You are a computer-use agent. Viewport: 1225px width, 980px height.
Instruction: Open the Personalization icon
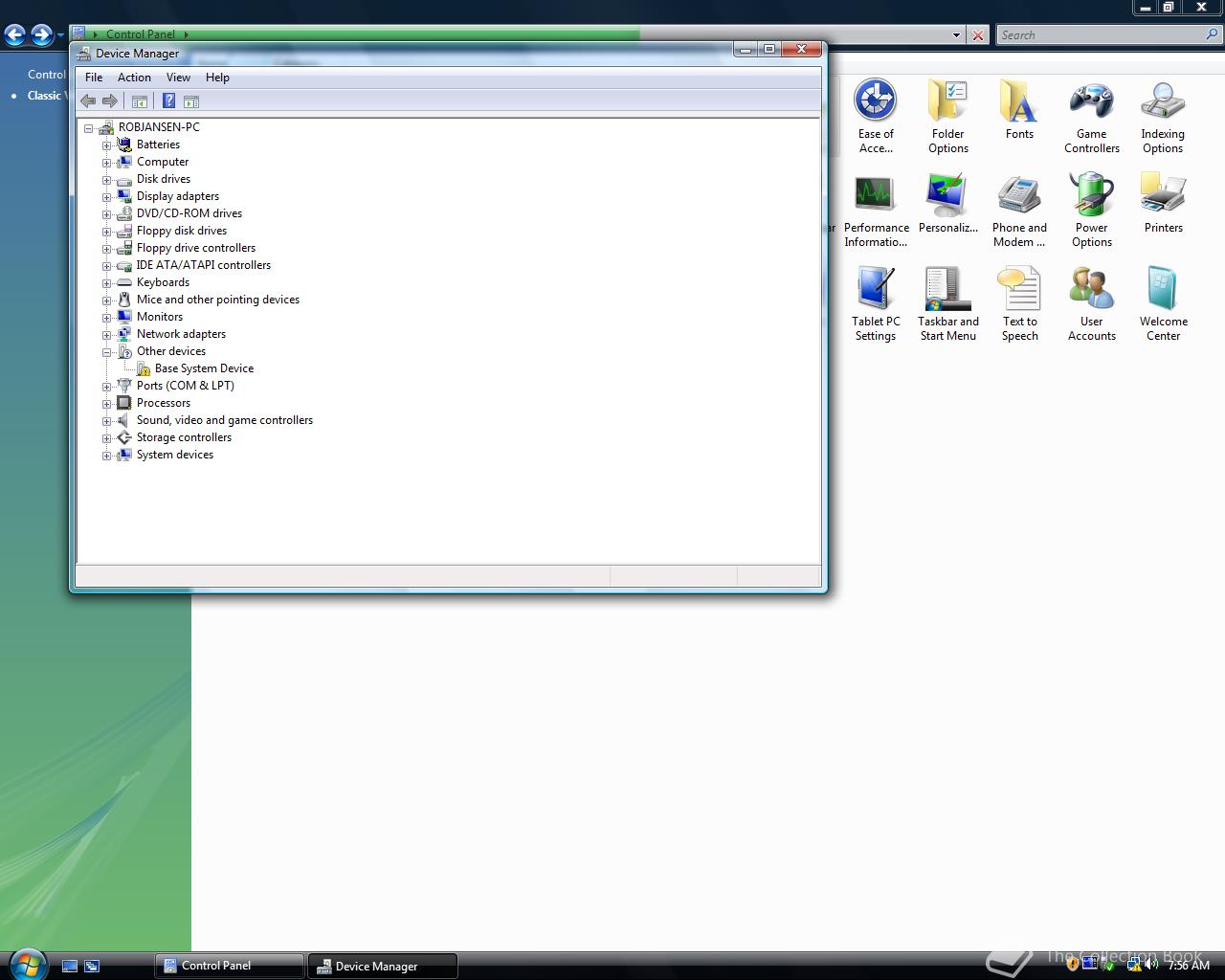click(x=947, y=204)
